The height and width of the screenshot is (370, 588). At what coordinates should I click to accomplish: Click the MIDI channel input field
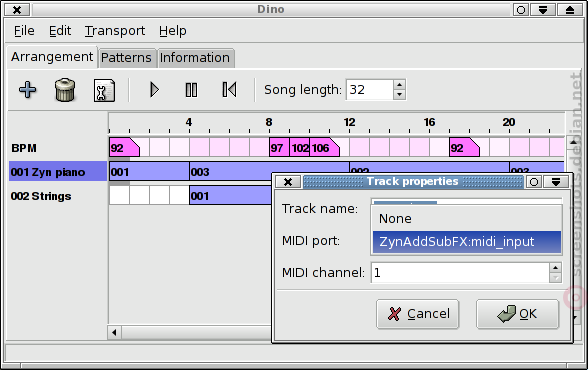click(460, 273)
